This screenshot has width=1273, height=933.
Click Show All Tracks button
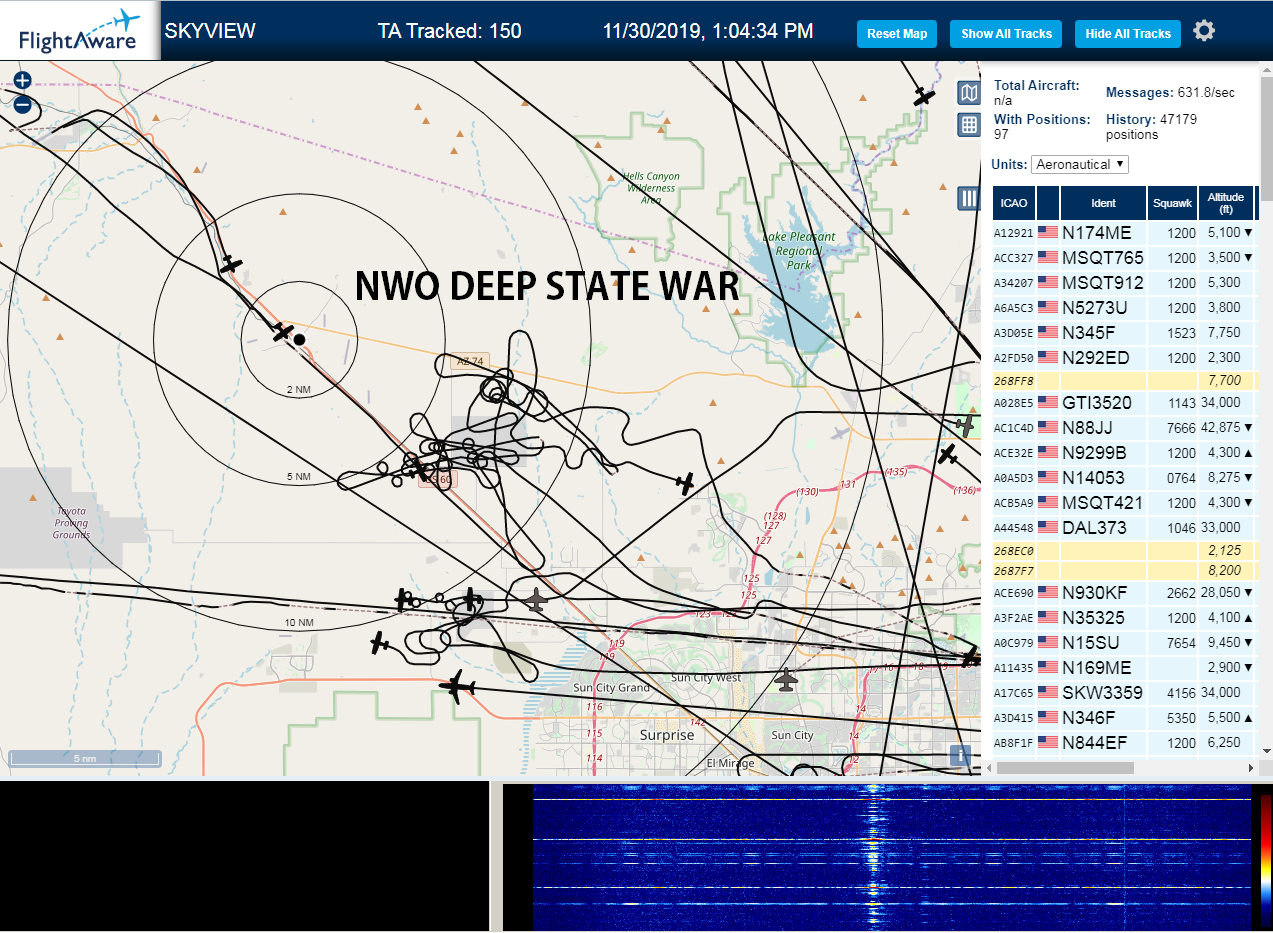click(x=1006, y=34)
